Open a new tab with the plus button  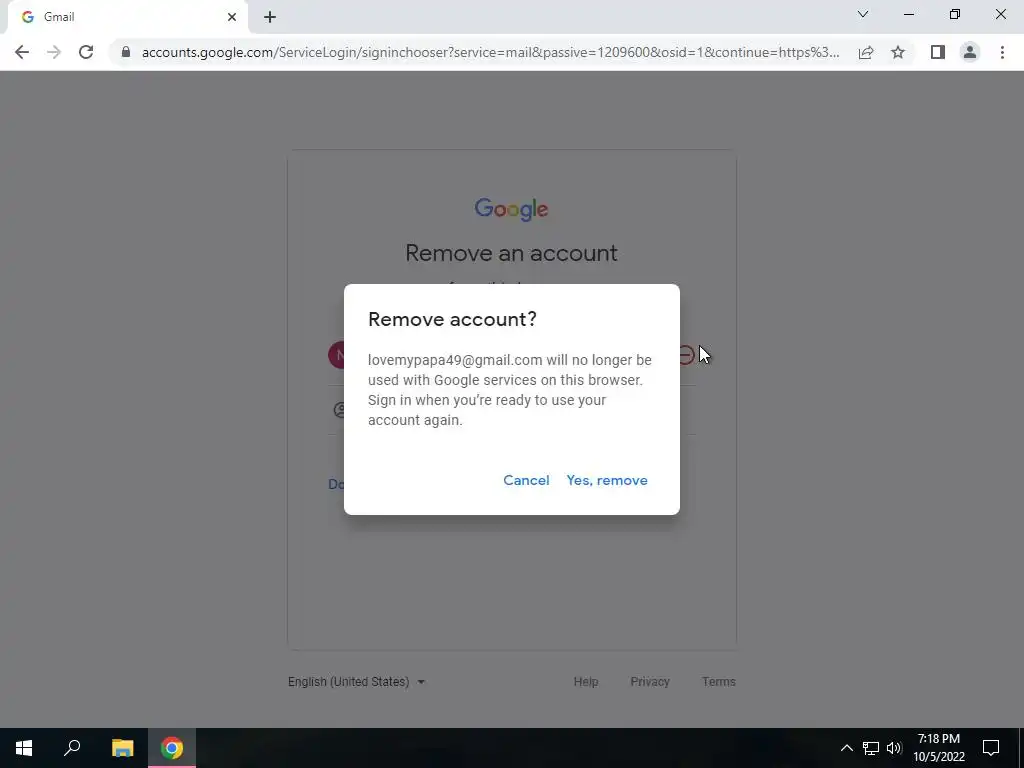coord(270,17)
